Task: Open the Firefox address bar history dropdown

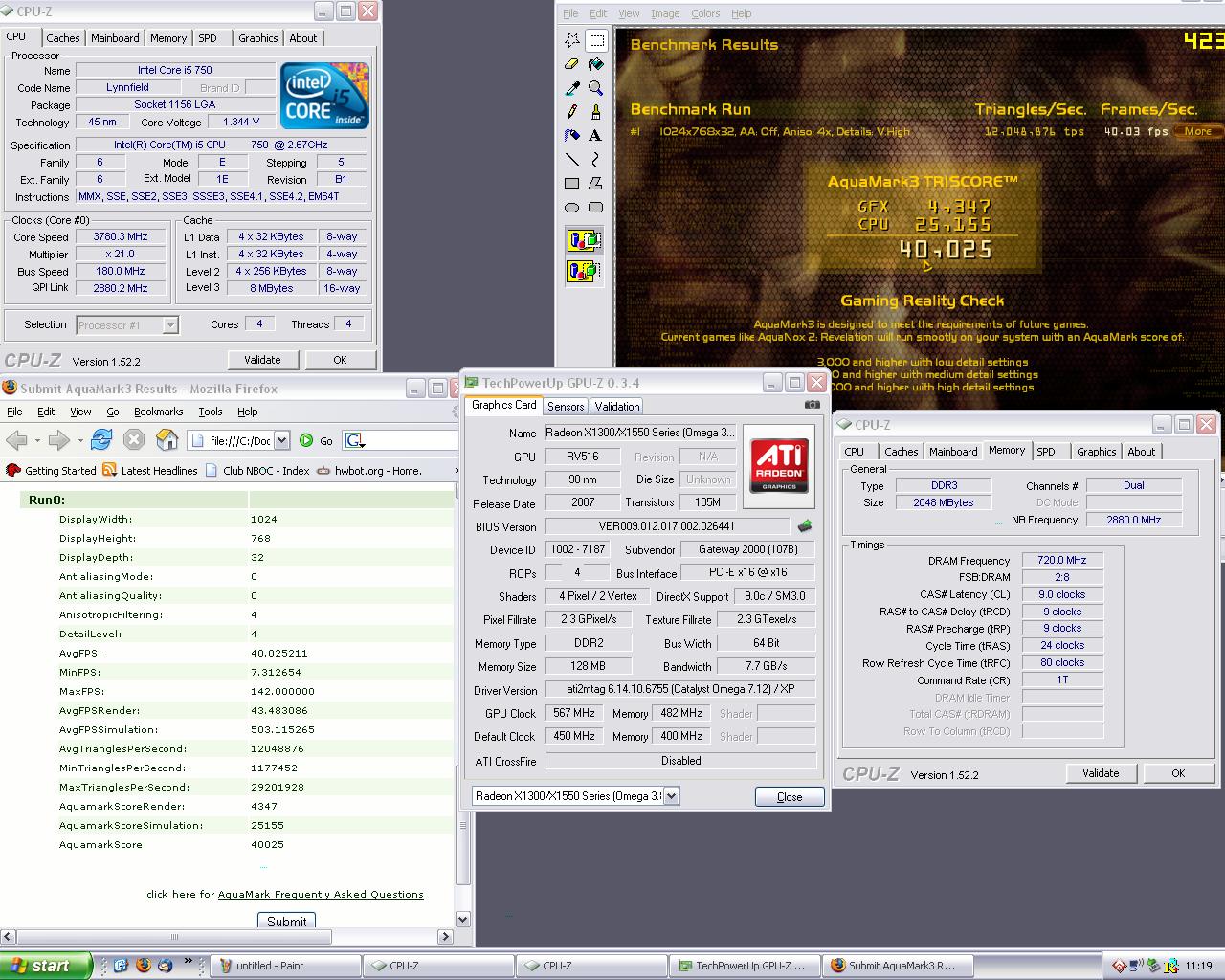Action: click(282, 440)
